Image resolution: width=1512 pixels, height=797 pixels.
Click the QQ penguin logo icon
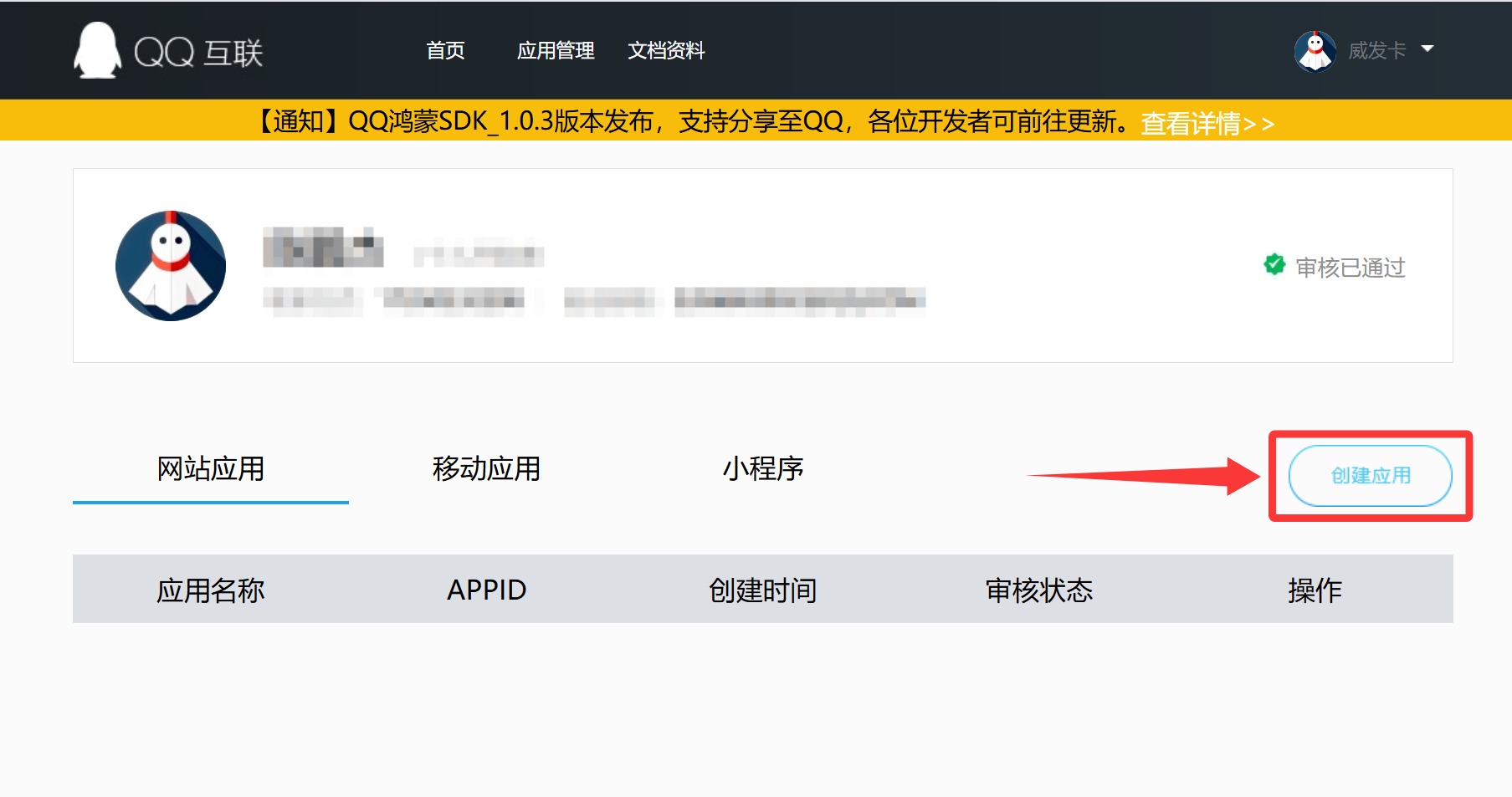click(97, 50)
